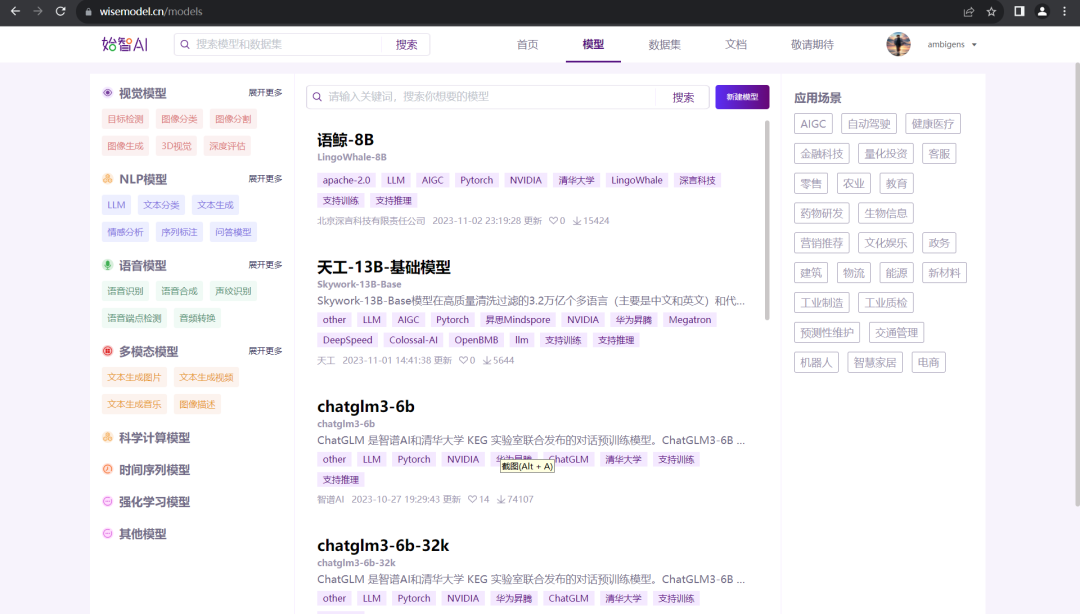Click download icon showing 15424
The image size is (1080, 614).
pos(577,221)
